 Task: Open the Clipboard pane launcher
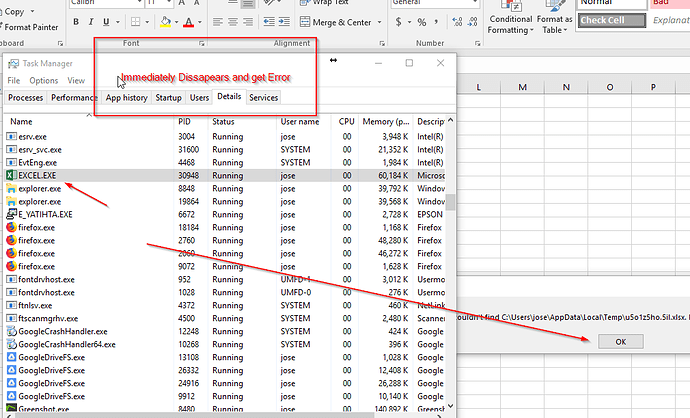(60, 43)
